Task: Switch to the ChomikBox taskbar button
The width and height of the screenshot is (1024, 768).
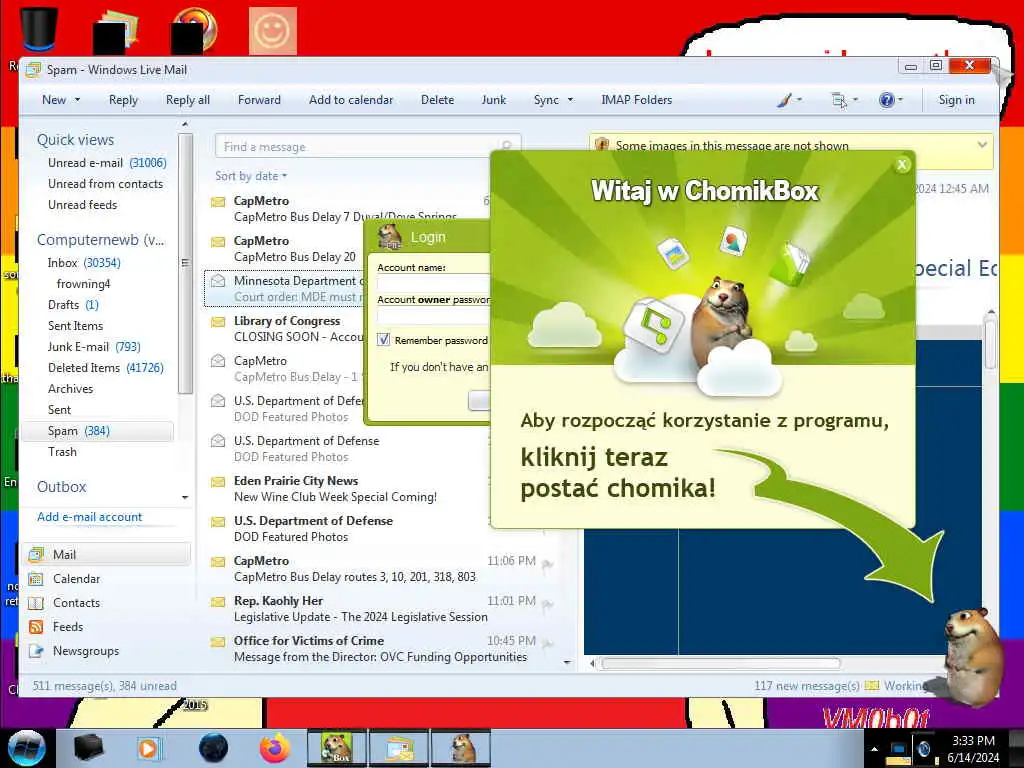Action: coord(337,748)
